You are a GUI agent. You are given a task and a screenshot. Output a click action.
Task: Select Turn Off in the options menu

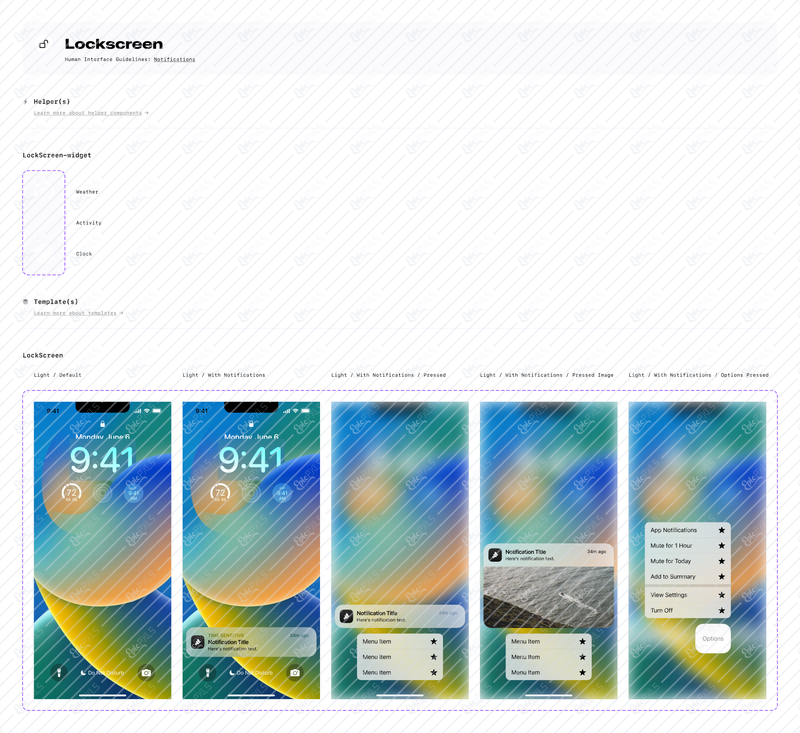pyautogui.click(x=688, y=610)
